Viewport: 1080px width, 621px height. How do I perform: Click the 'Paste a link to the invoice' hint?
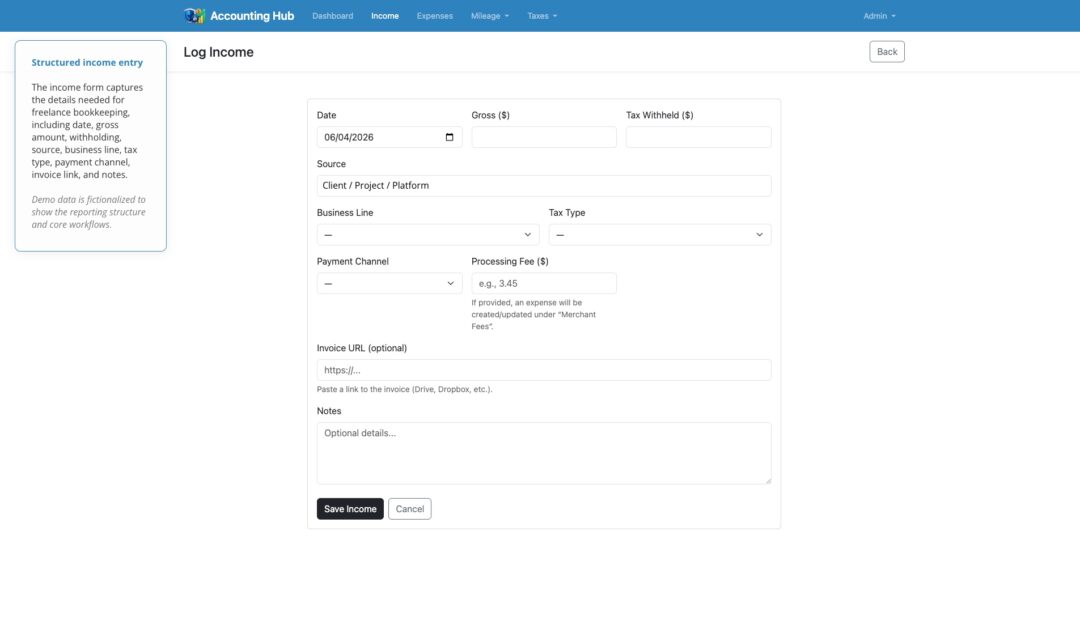tap(404, 389)
